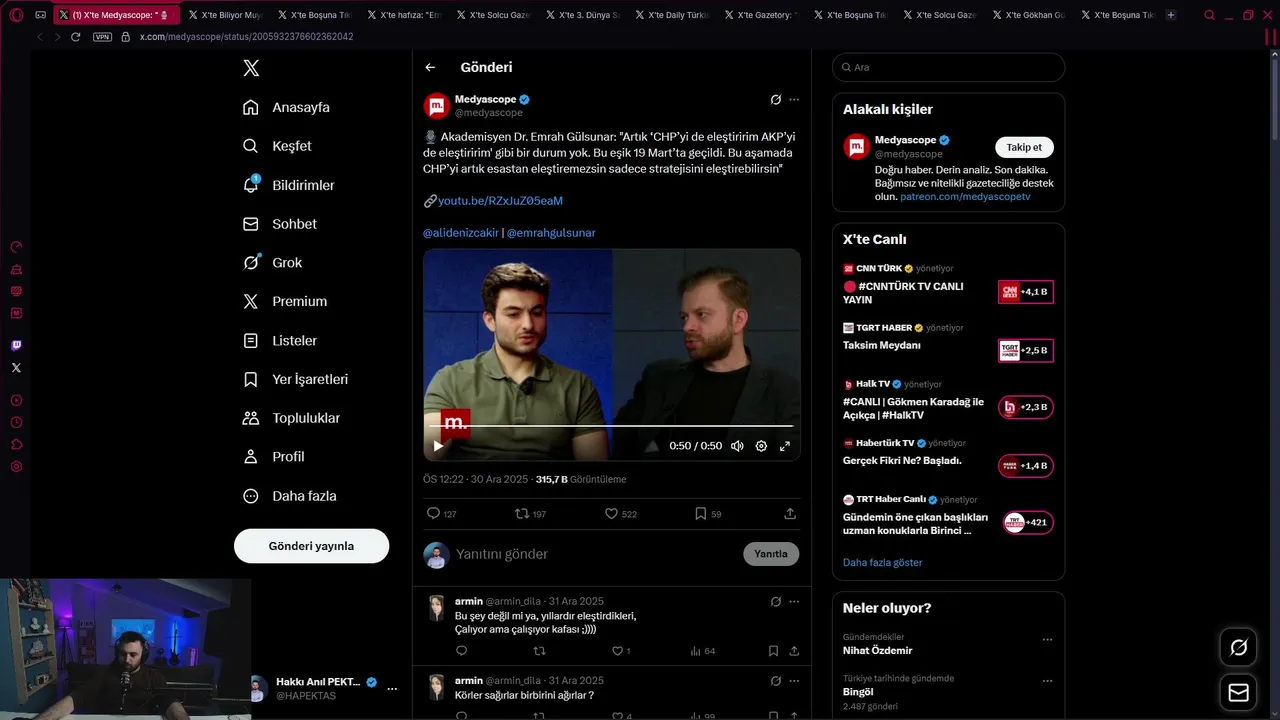Open browser search tabs icon

tap(1209, 15)
